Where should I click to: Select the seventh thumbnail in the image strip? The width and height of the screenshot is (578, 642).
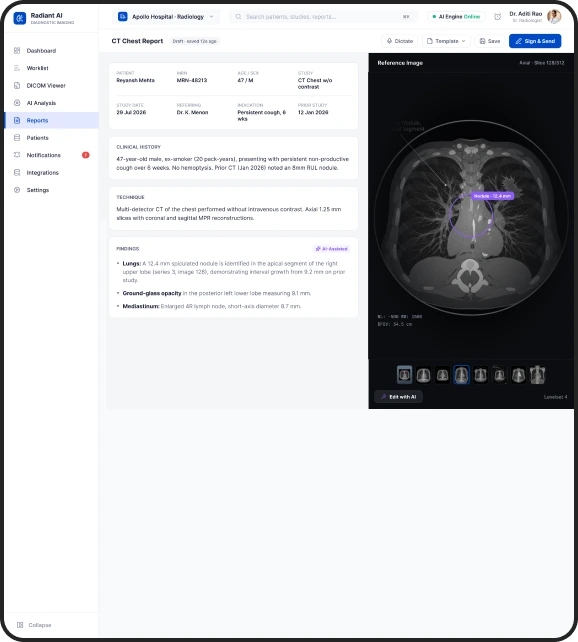(x=518, y=375)
